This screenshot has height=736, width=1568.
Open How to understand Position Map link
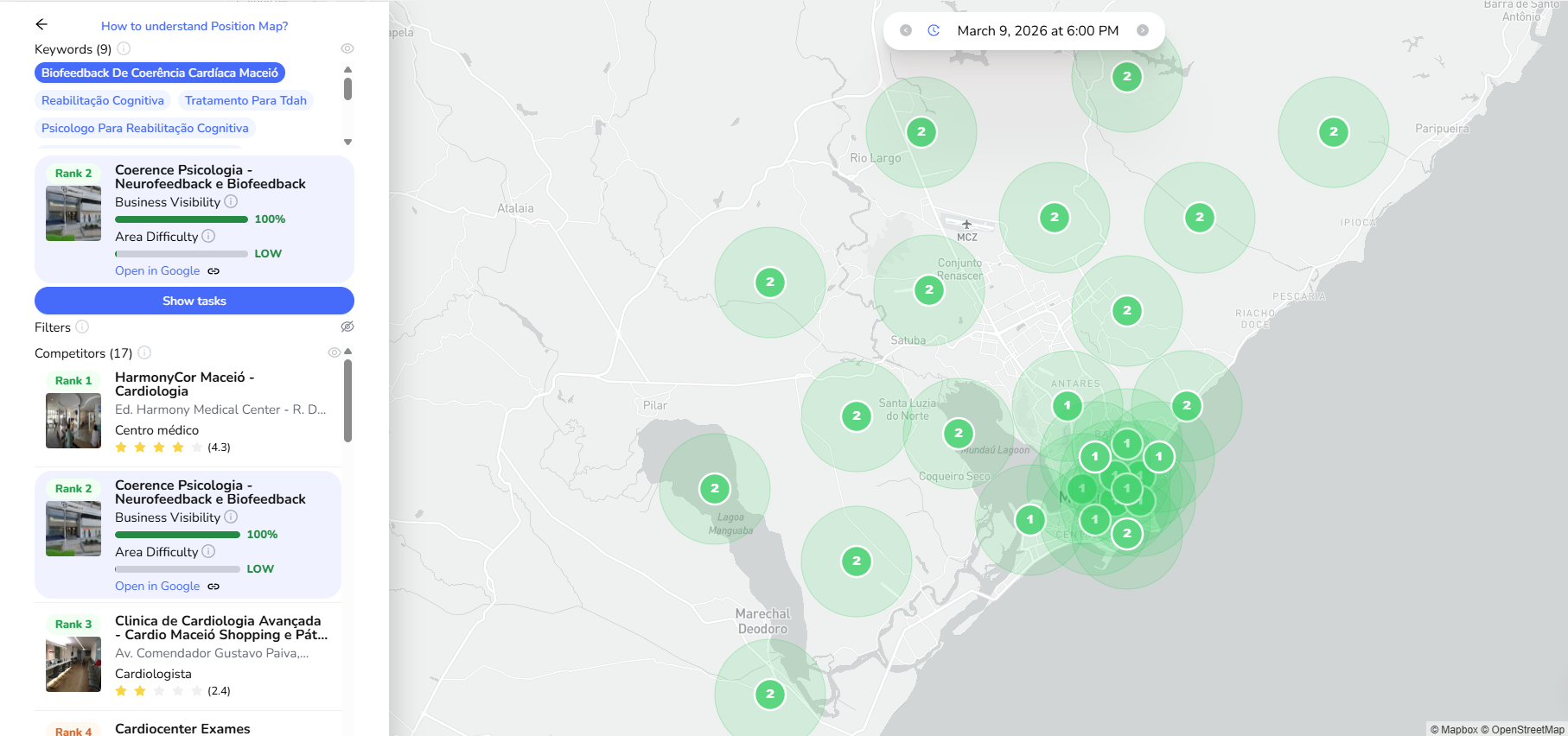point(194,26)
